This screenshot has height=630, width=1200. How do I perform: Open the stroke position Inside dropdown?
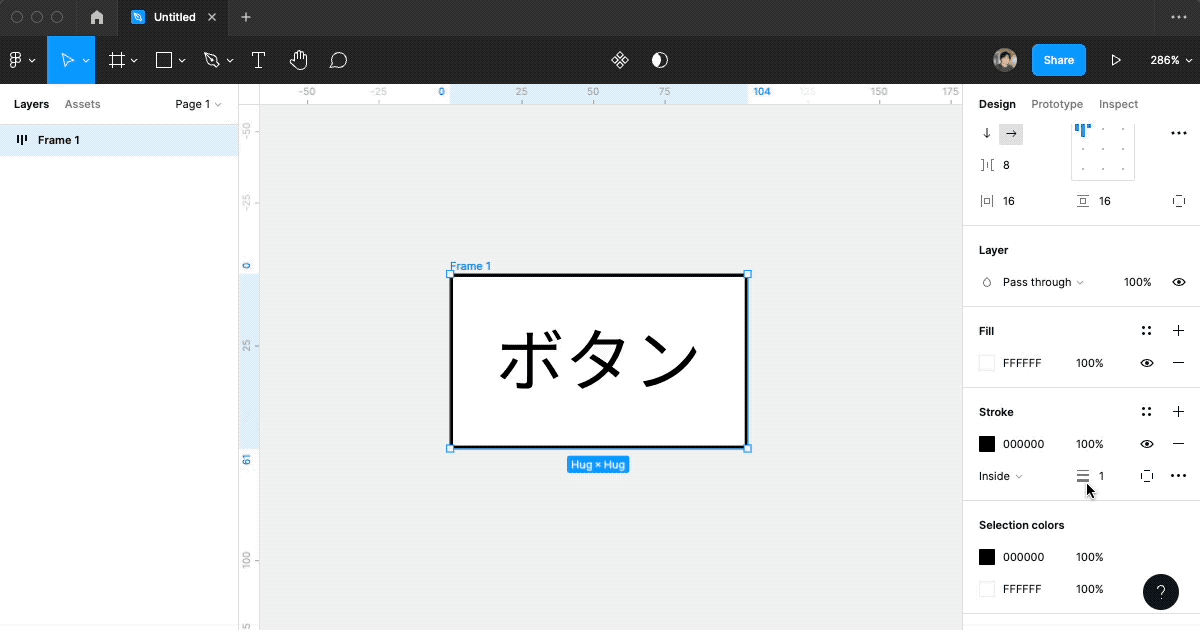point(999,476)
